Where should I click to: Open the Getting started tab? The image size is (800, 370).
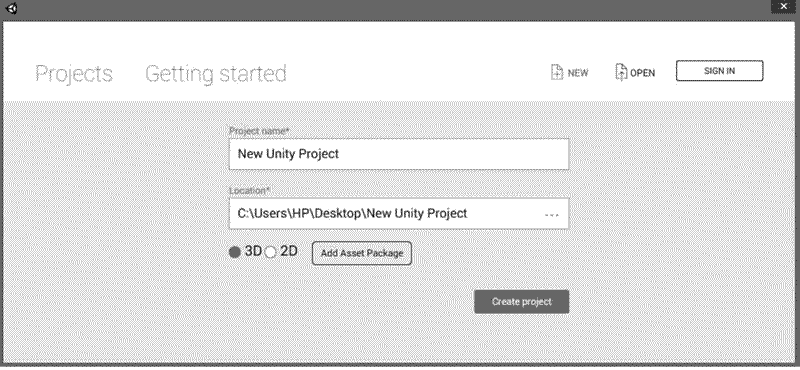pos(216,74)
